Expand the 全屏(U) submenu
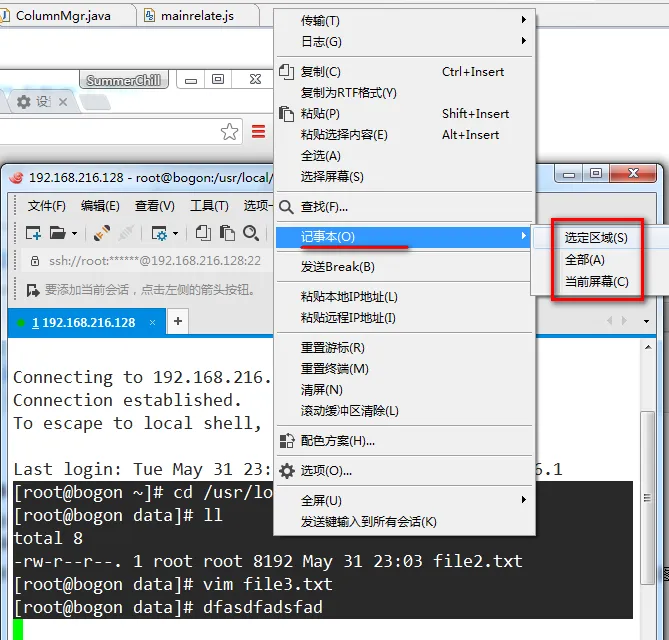Viewport: 669px width, 640px height. (x=404, y=500)
